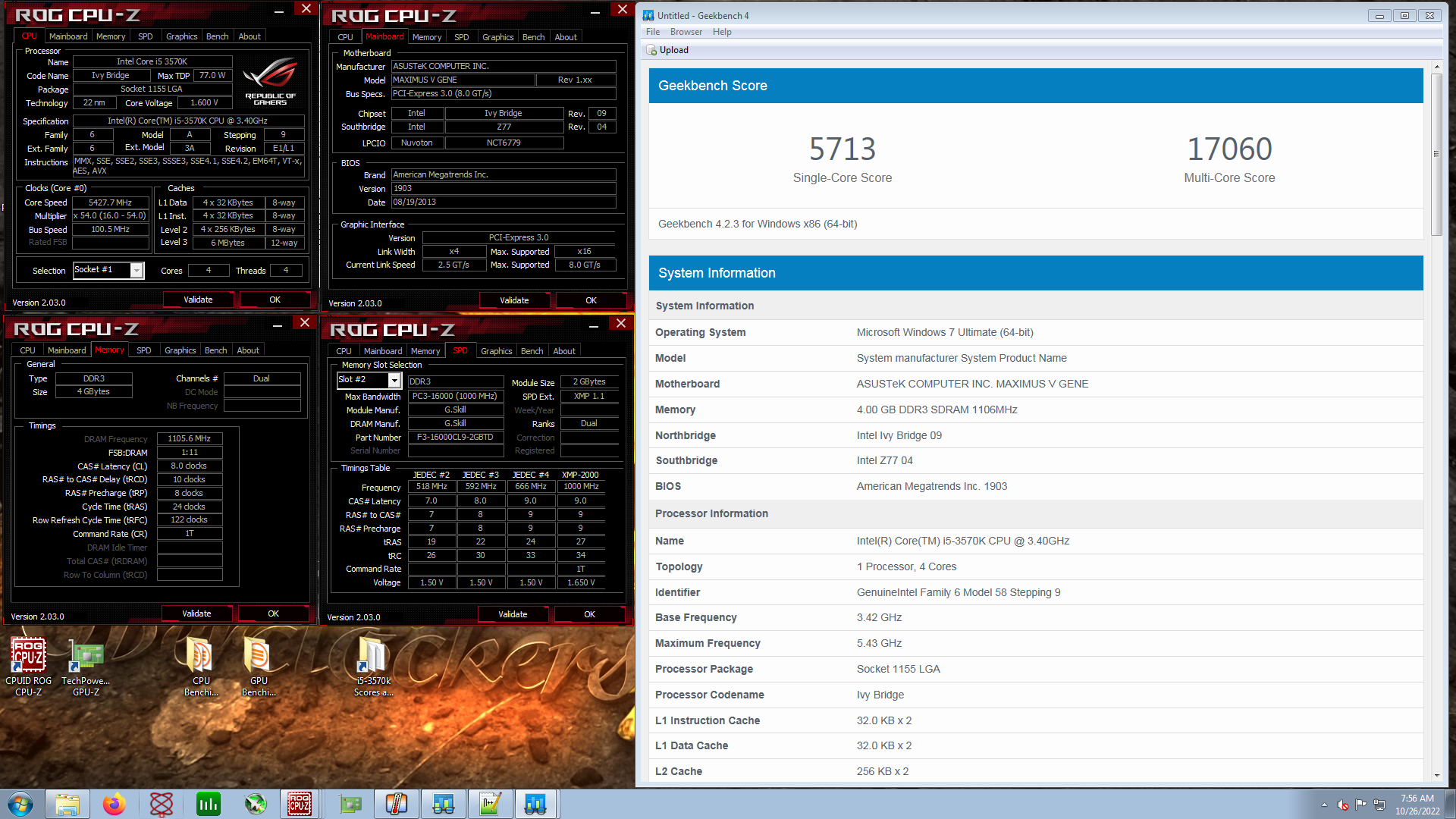
Task: Open the GPU Benchmarks desktop folder
Action: click(x=259, y=666)
